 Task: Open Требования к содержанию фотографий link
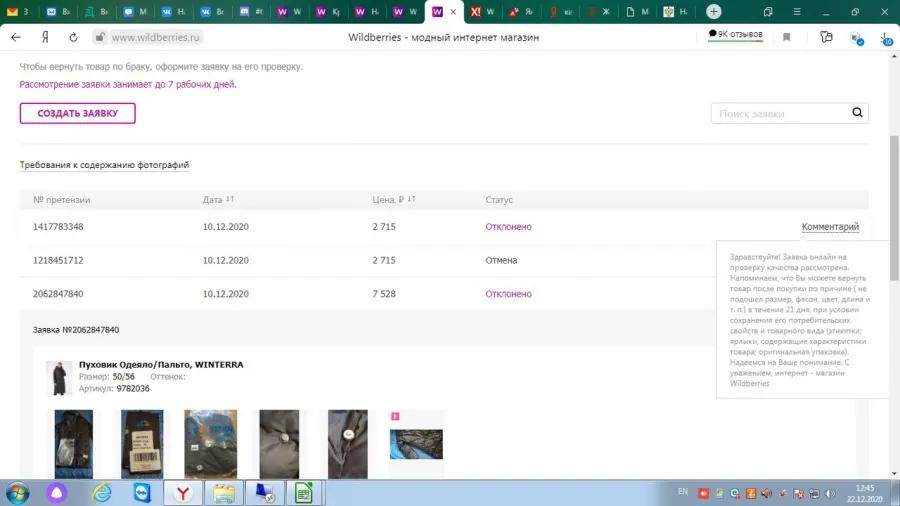click(104, 165)
